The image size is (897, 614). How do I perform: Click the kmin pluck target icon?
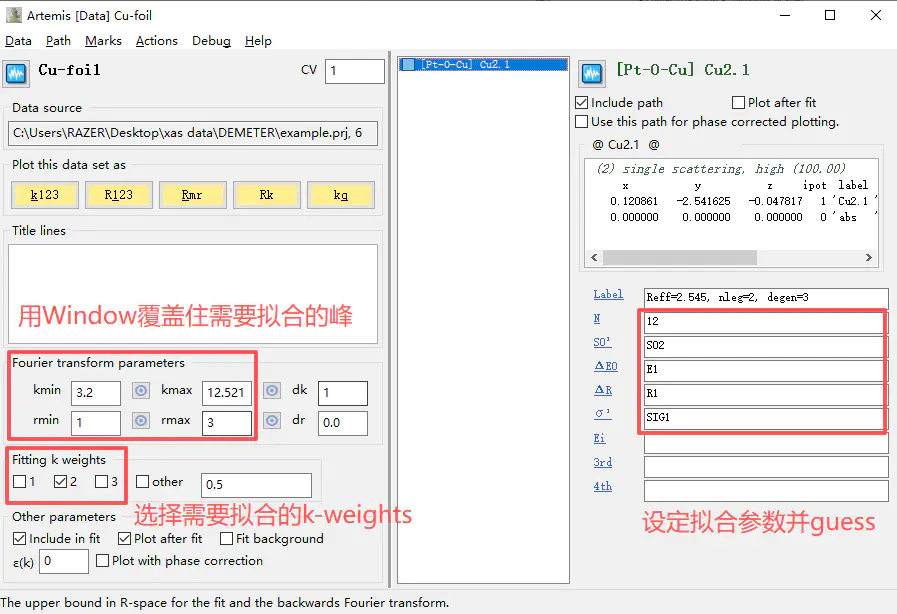click(x=141, y=391)
